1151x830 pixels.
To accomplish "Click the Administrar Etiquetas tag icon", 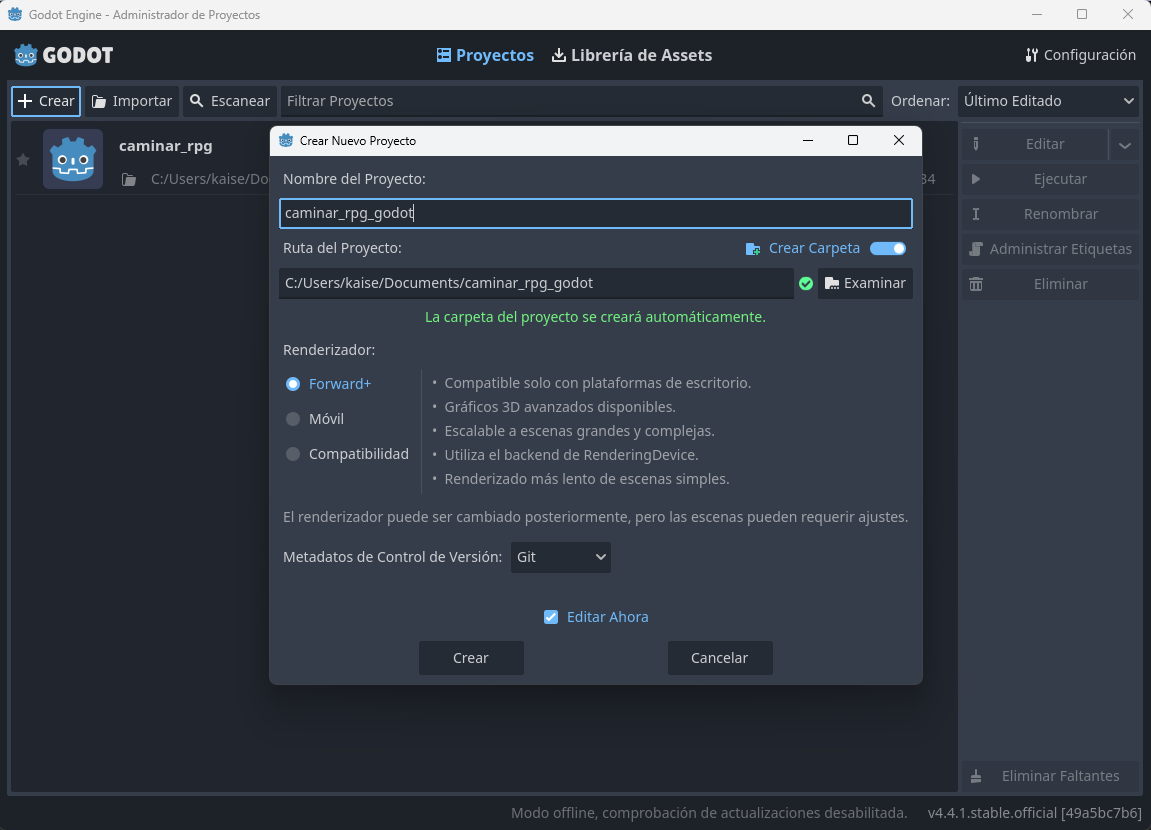I will [975, 249].
